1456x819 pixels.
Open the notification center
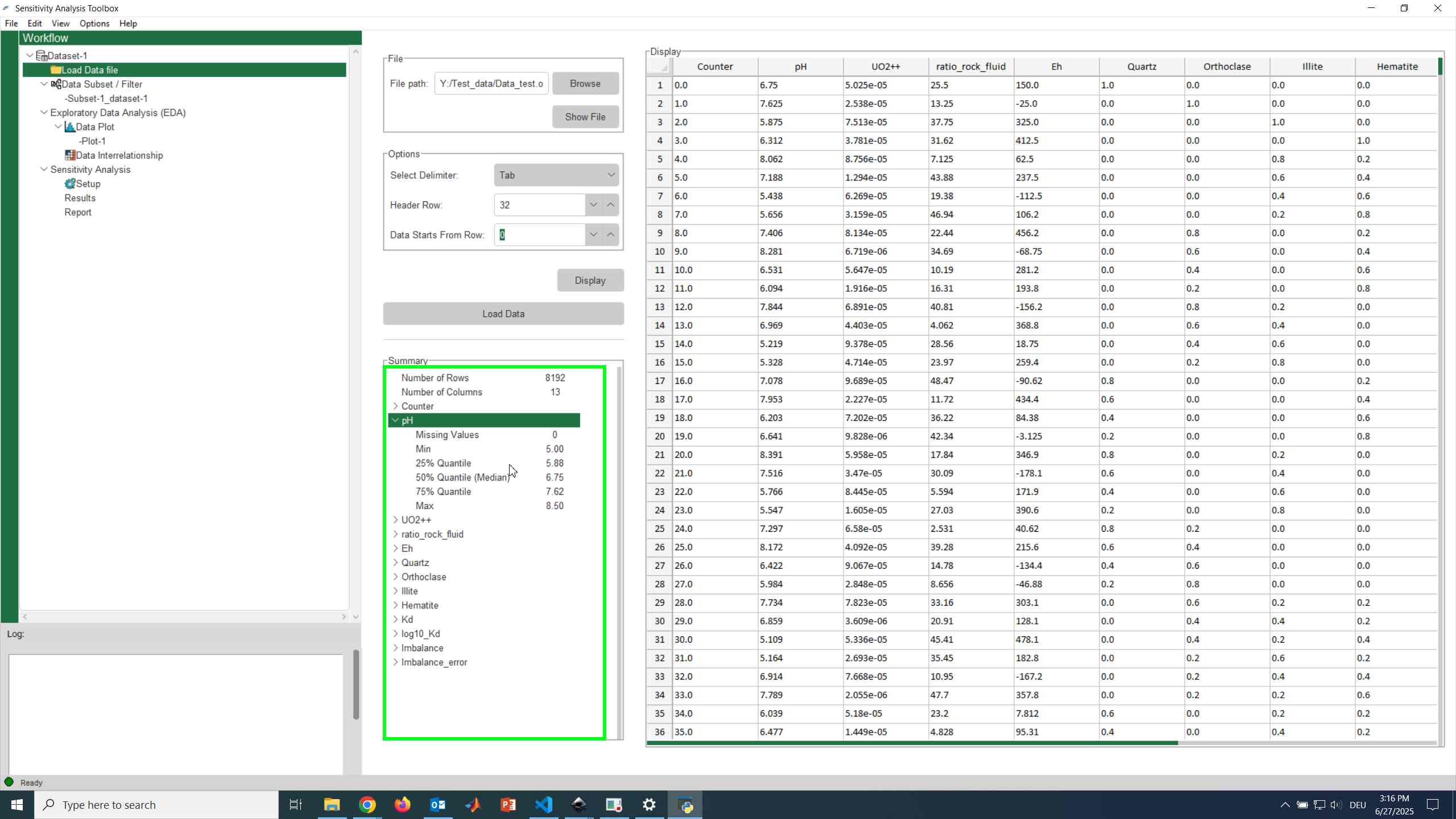(x=1433, y=805)
